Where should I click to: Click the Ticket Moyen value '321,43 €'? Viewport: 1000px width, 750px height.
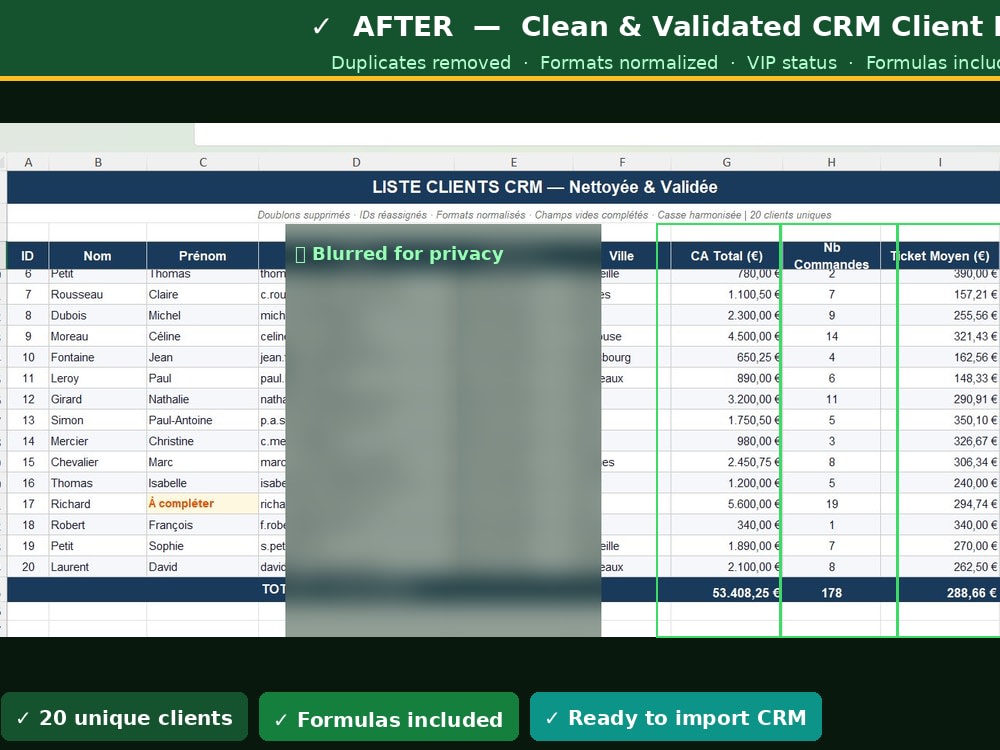940,337
